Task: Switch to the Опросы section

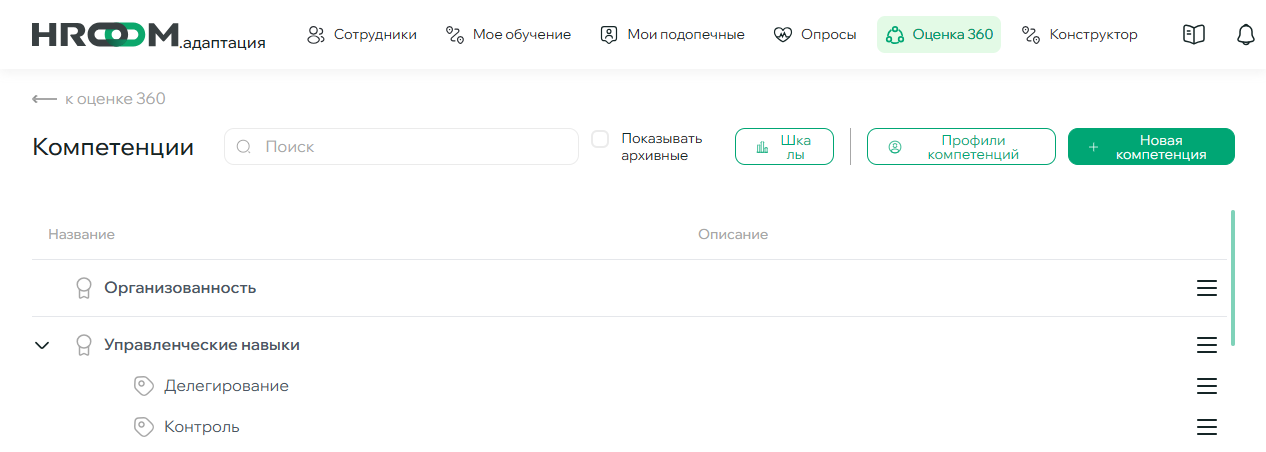Action: point(815,35)
